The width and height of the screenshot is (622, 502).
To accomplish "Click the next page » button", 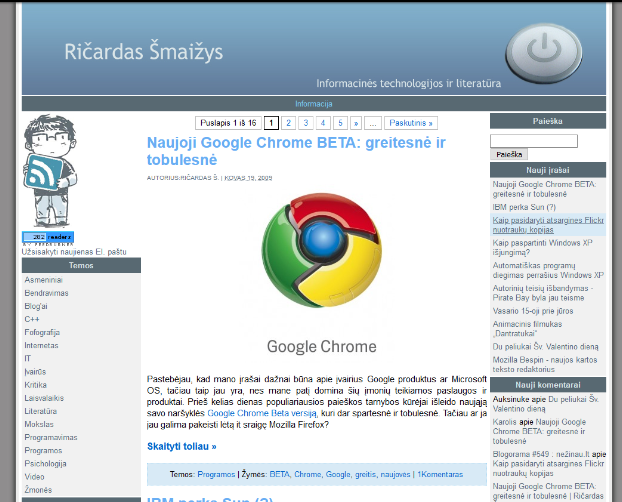I will coord(356,123).
